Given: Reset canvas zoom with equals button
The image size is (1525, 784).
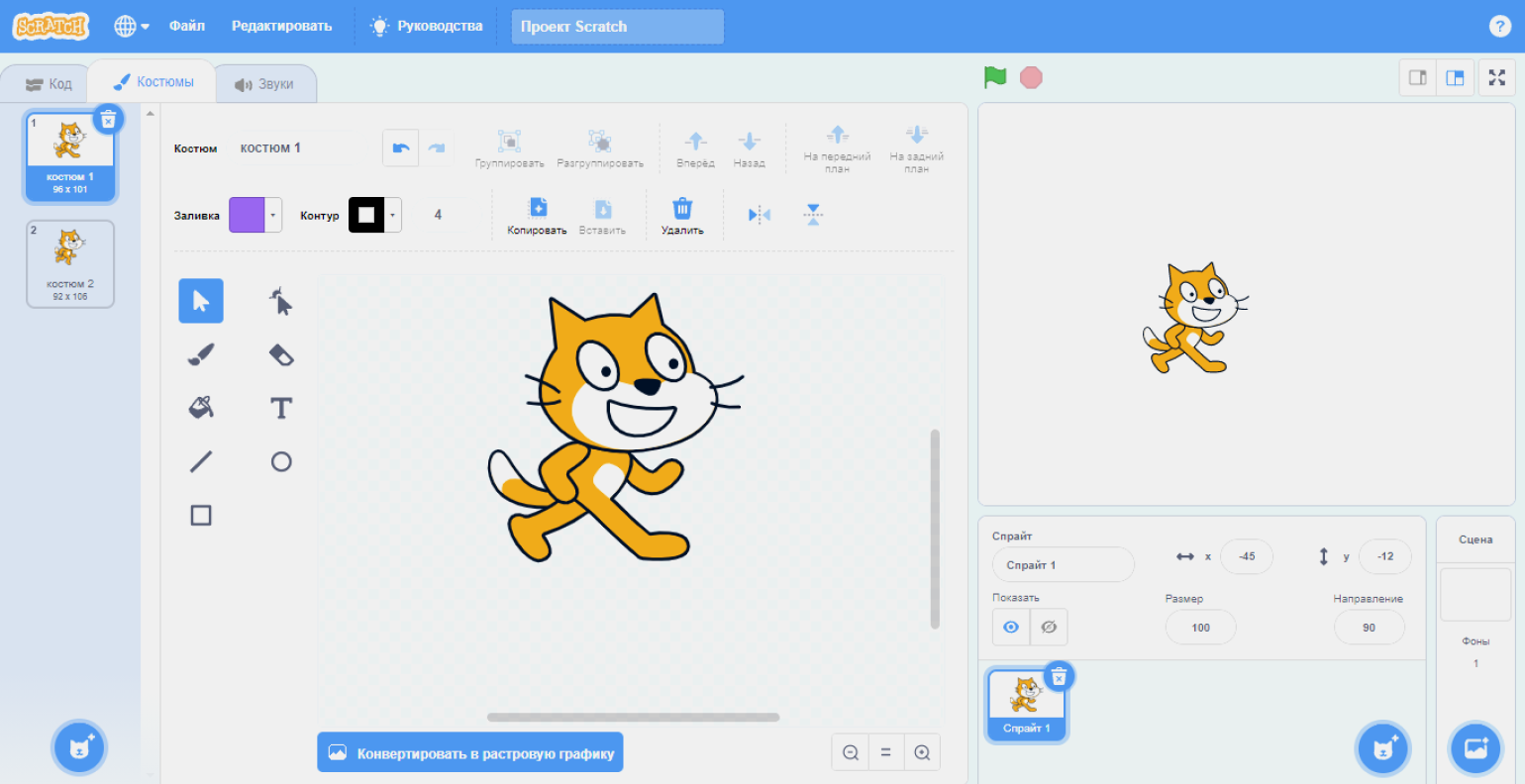Looking at the screenshot, I should click(x=886, y=752).
